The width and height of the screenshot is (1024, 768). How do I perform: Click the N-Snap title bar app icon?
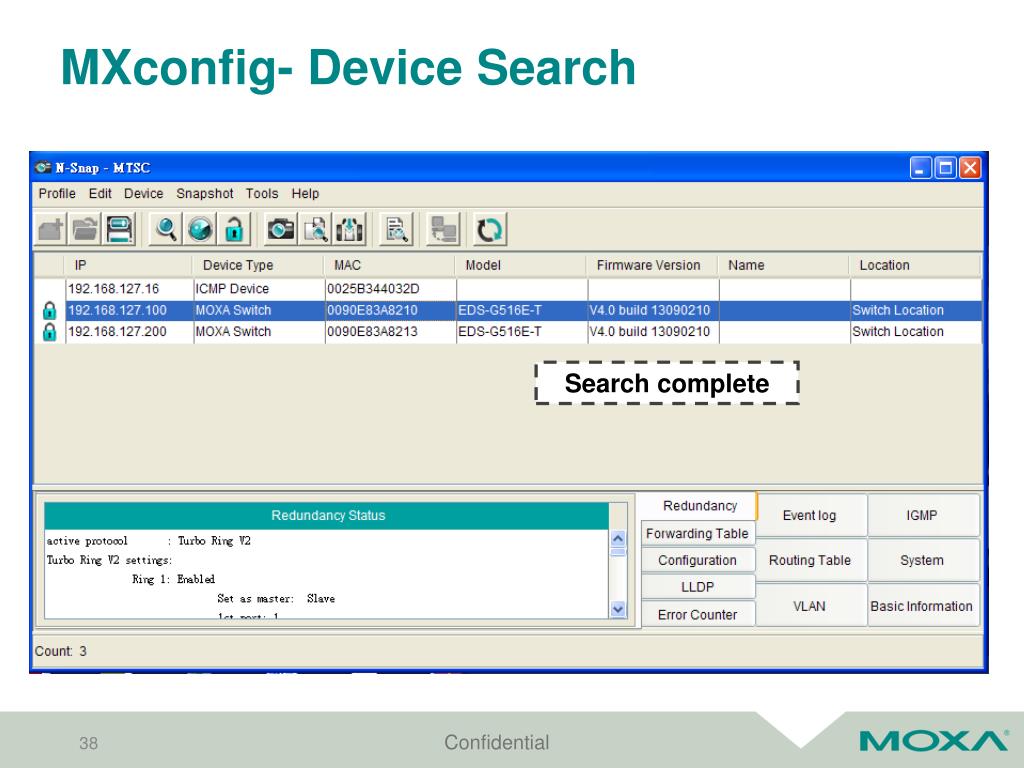point(43,167)
